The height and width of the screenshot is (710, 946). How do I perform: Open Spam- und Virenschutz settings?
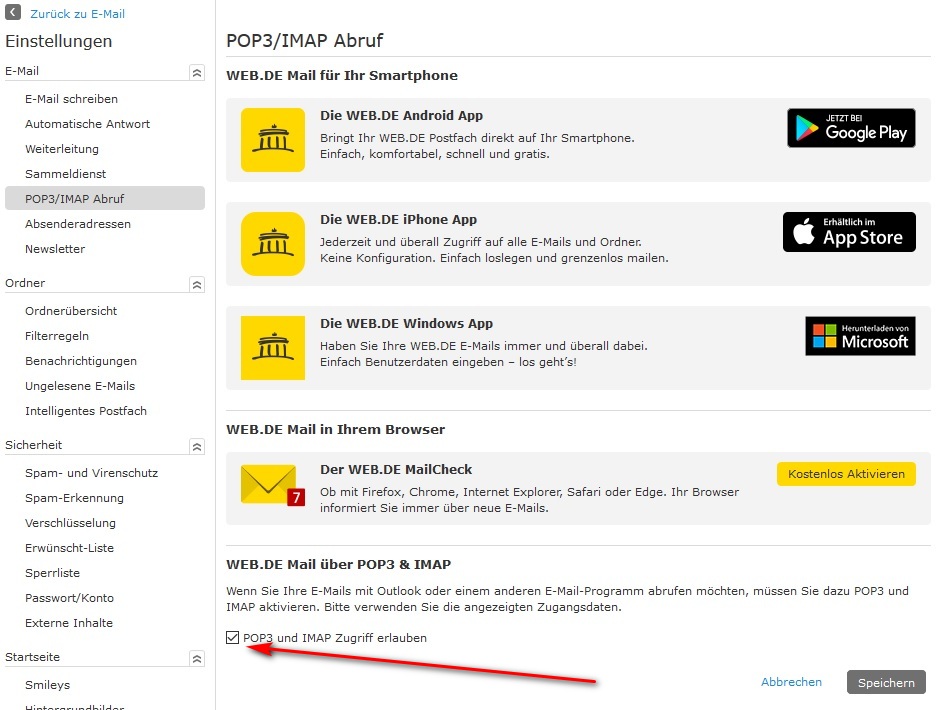click(x=91, y=473)
